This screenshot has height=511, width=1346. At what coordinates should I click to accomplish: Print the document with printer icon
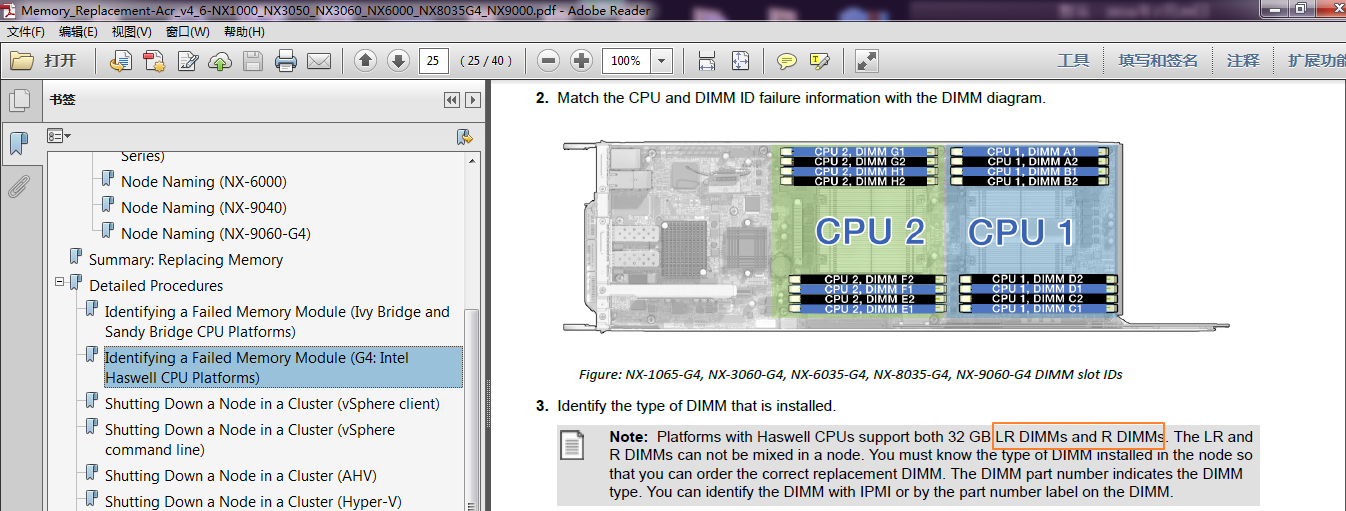[x=286, y=61]
